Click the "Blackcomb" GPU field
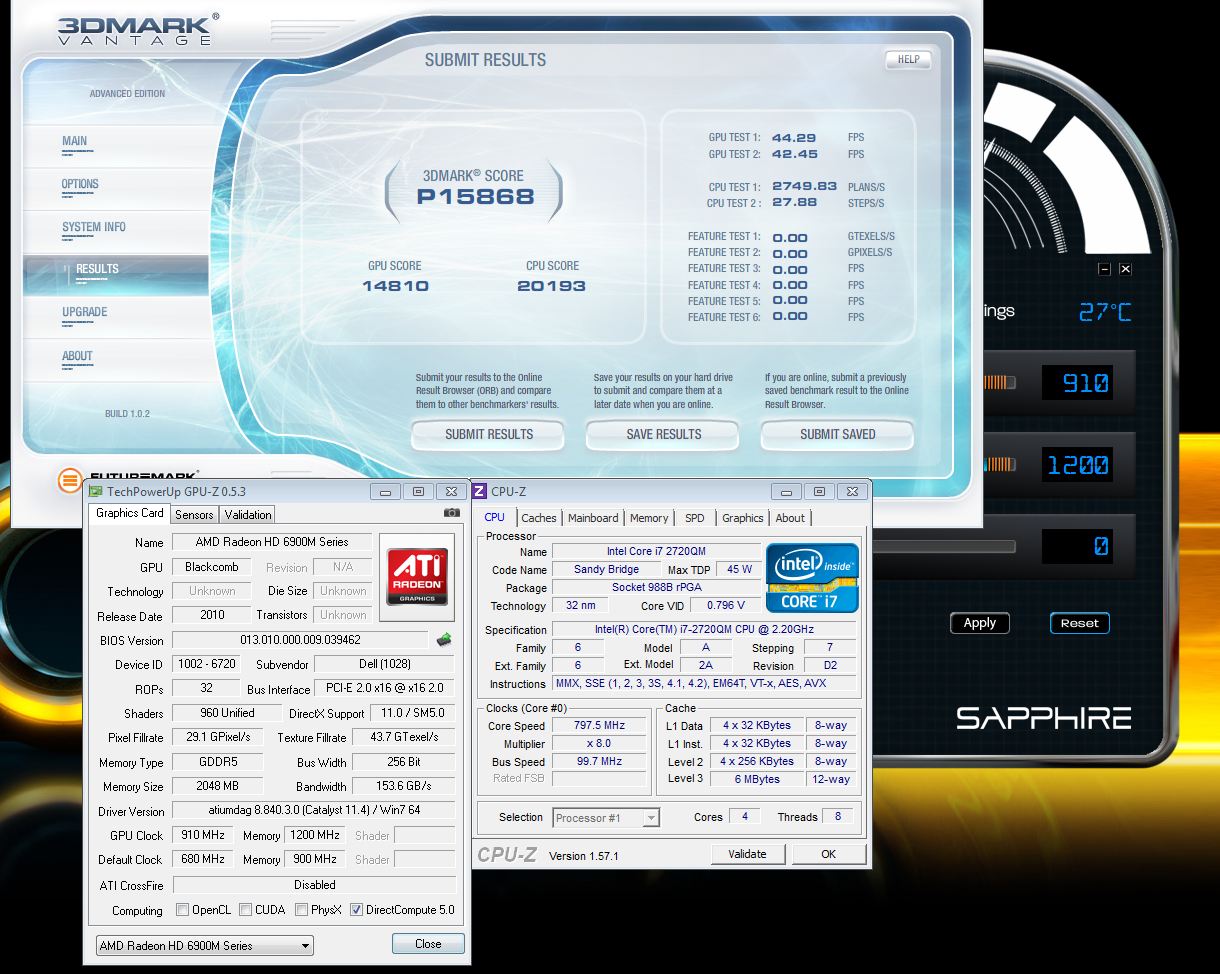1220x974 pixels. (211, 567)
